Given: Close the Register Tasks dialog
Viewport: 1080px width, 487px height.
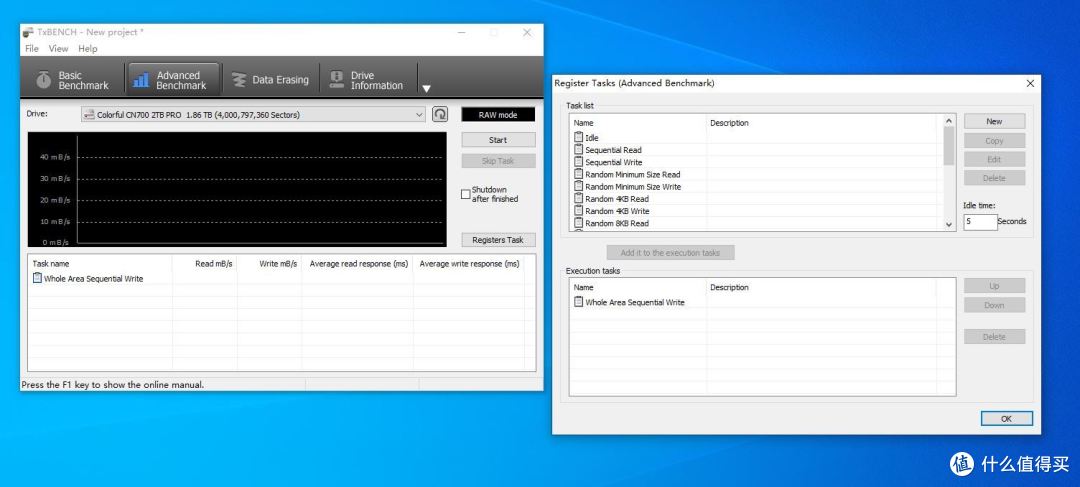Looking at the screenshot, I should (x=1030, y=83).
